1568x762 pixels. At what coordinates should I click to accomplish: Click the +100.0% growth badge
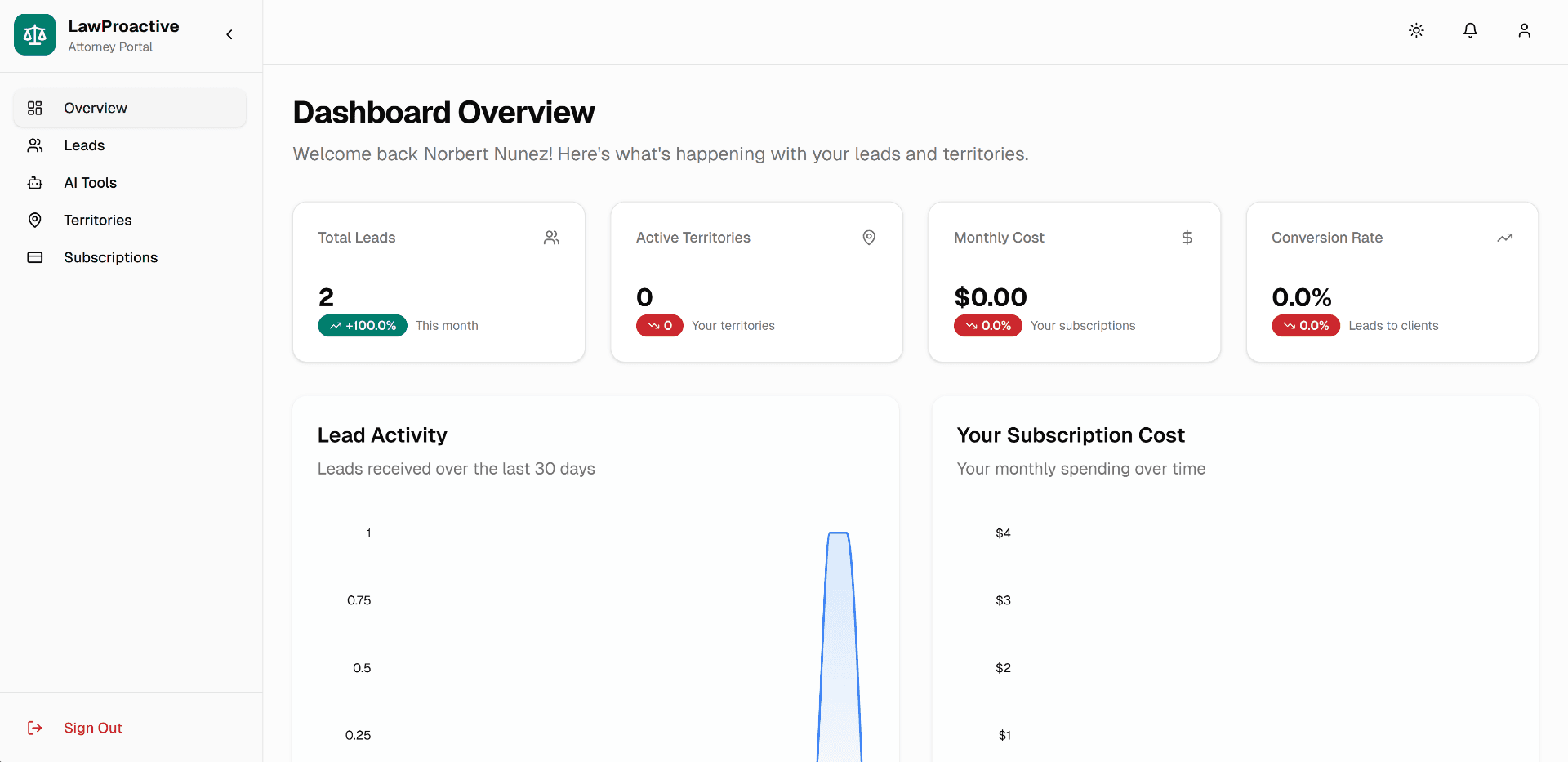click(x=363, y=325)
